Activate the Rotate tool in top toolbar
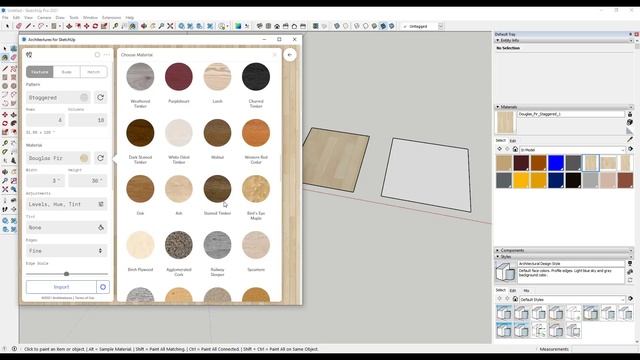Screen dimensions: 640x360 (x=95, y=26)
